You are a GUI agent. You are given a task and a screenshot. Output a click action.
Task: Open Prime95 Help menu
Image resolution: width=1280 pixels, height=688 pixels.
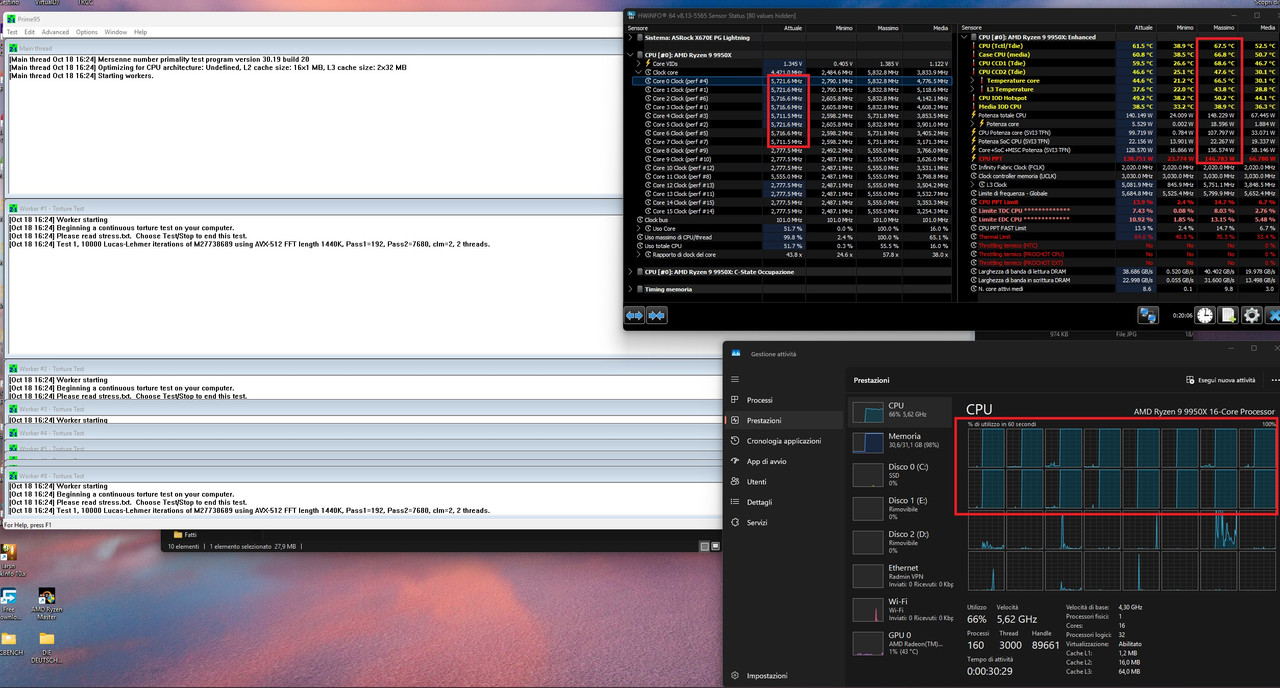pos(140,32)
